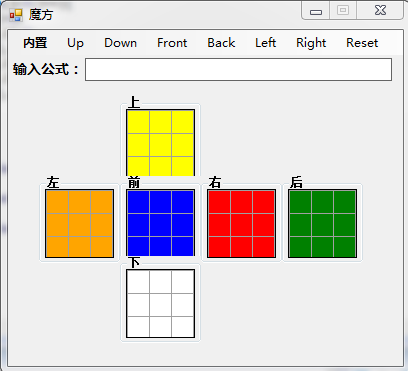Select the yellow center cell of 上 face
Image resolution: width=408 pixels, height=371 pixels.
(x=161, y=145)
